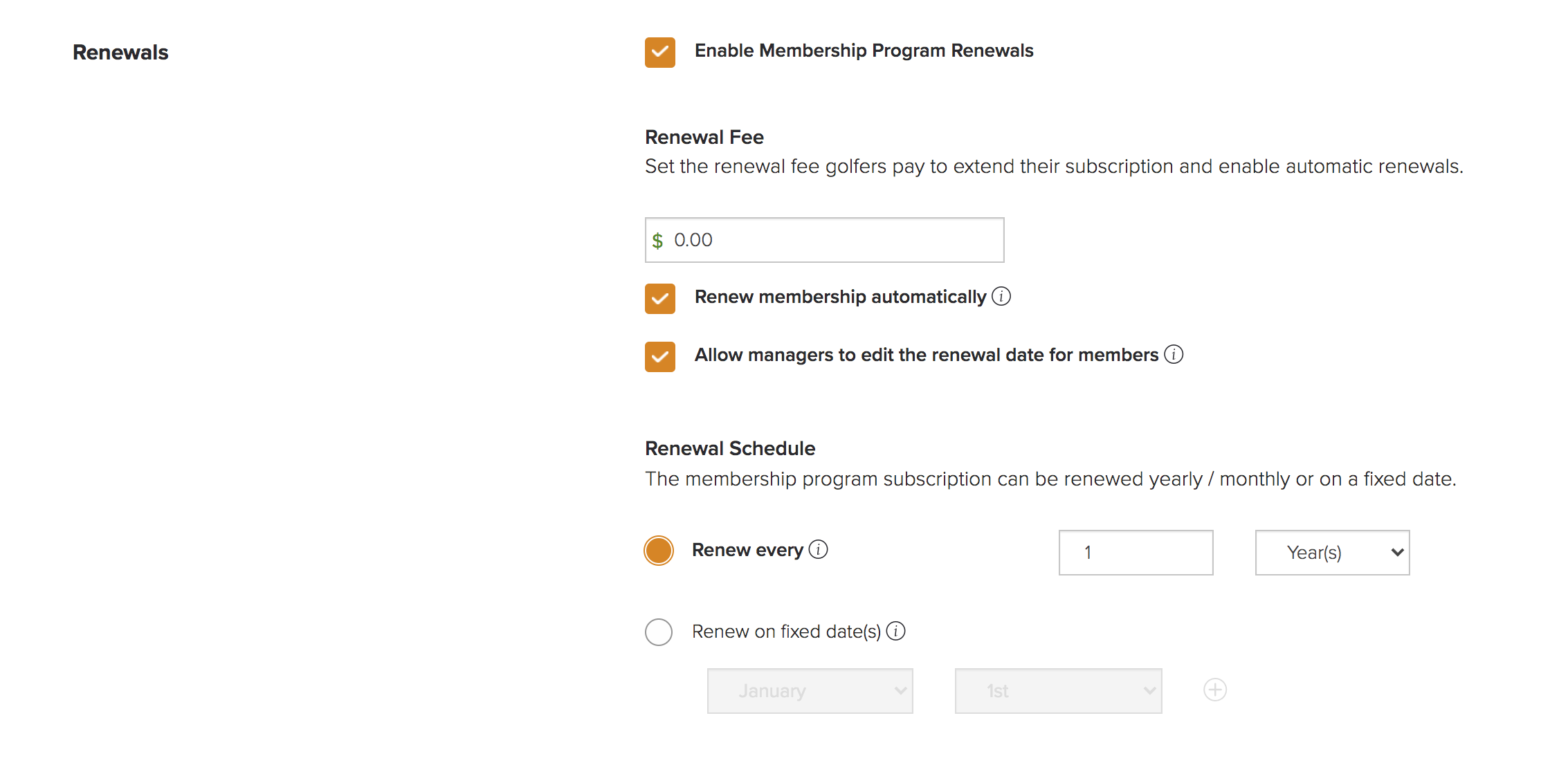Uncheck Enable Membership Program Renewals checkbox

point(659,53)
